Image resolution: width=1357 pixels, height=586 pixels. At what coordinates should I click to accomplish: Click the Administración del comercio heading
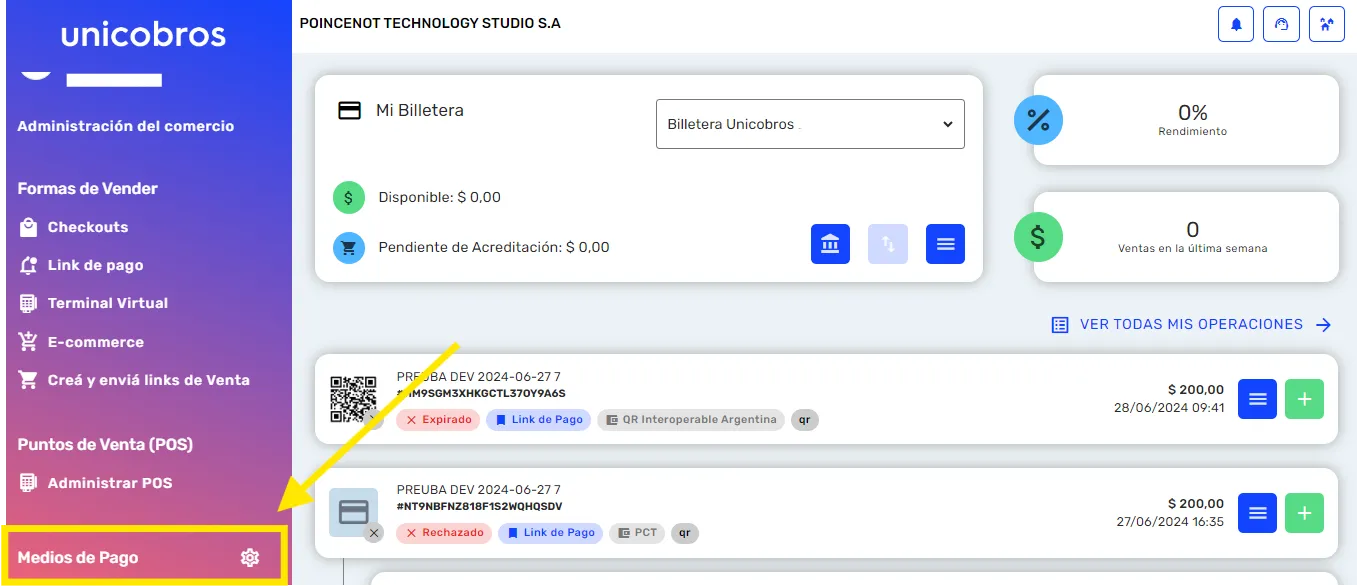point(126,126)
